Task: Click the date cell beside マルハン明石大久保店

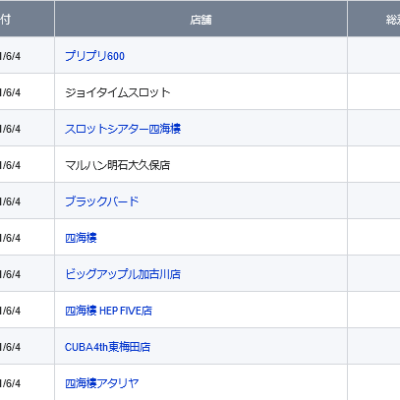Action: click(x=27, y=165)
